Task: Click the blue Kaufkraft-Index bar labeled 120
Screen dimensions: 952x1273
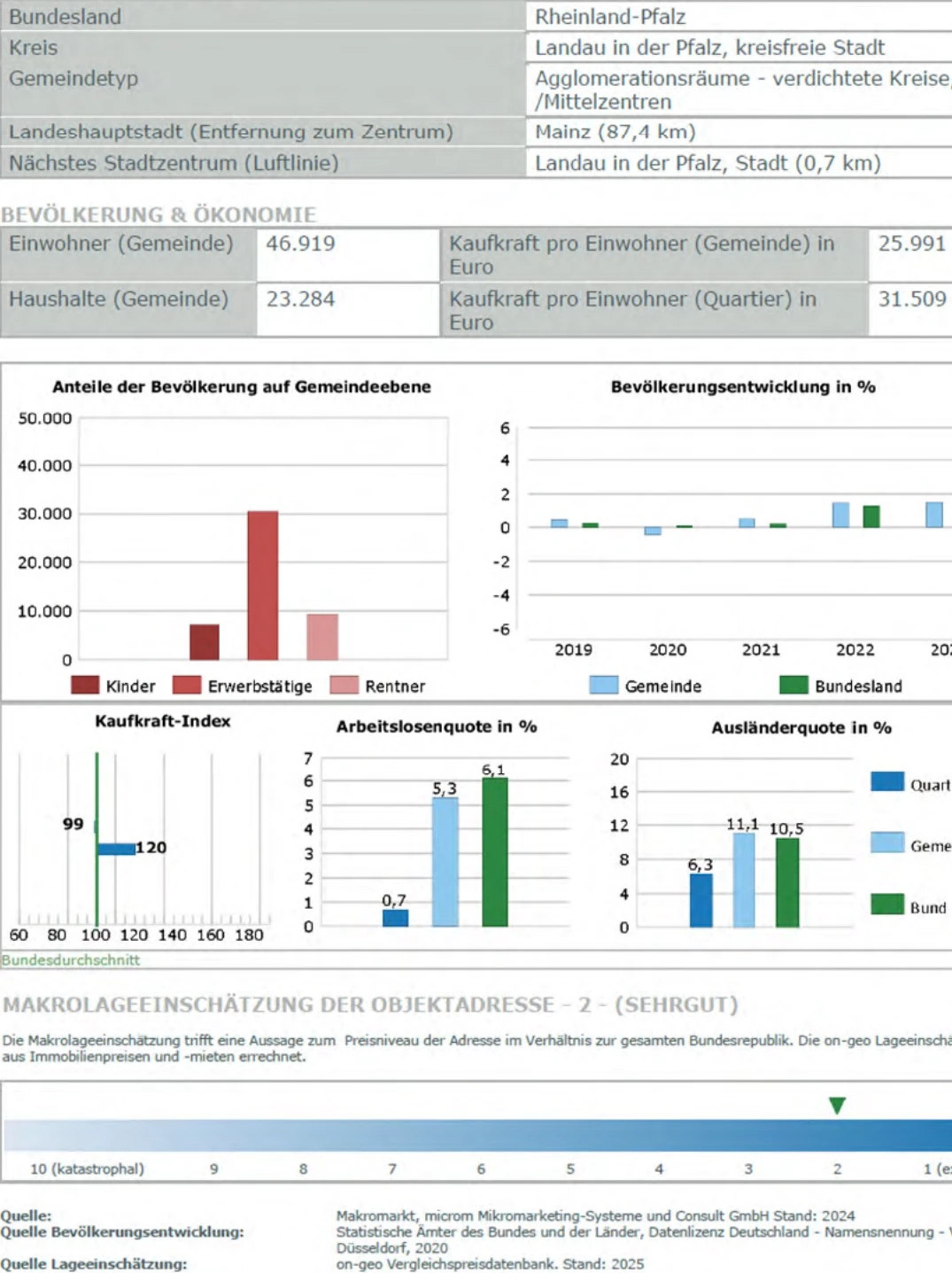Action: (116, 849)
